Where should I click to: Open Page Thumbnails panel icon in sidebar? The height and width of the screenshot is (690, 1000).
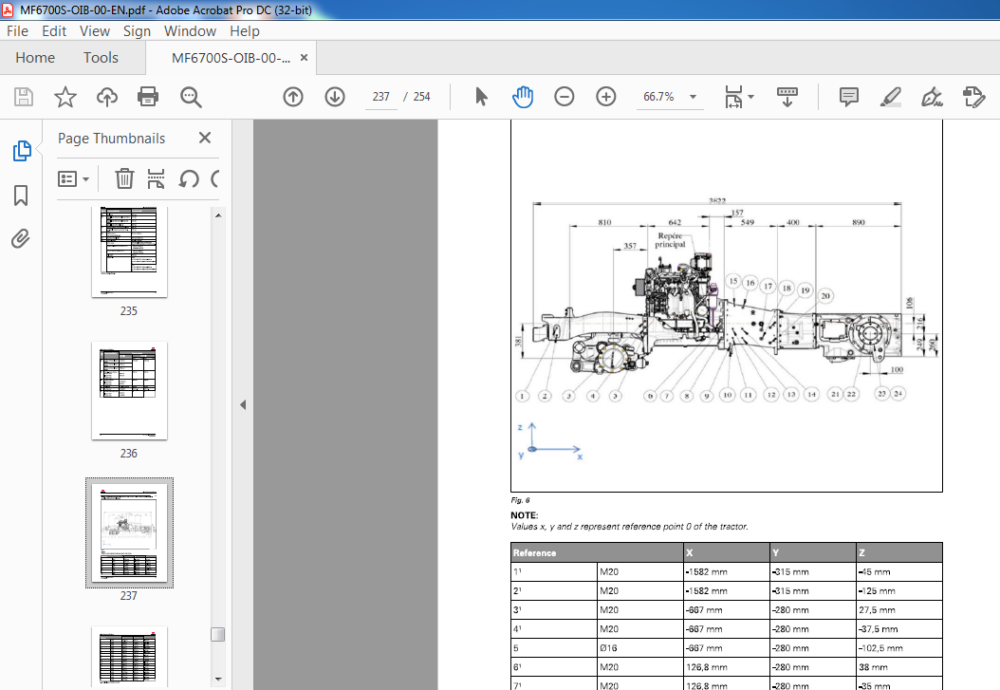tap(21, 150)
